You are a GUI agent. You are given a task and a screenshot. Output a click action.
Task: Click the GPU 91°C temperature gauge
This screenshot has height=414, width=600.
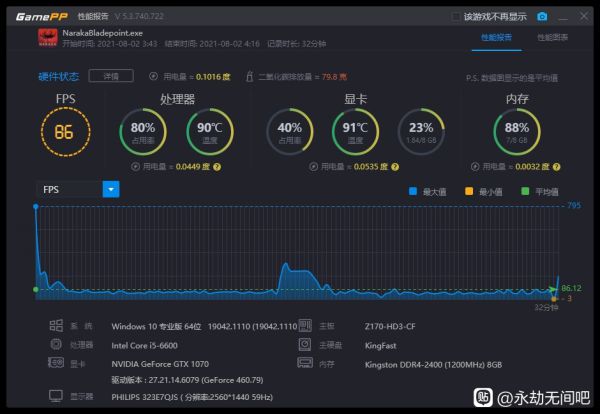[355, 132]
